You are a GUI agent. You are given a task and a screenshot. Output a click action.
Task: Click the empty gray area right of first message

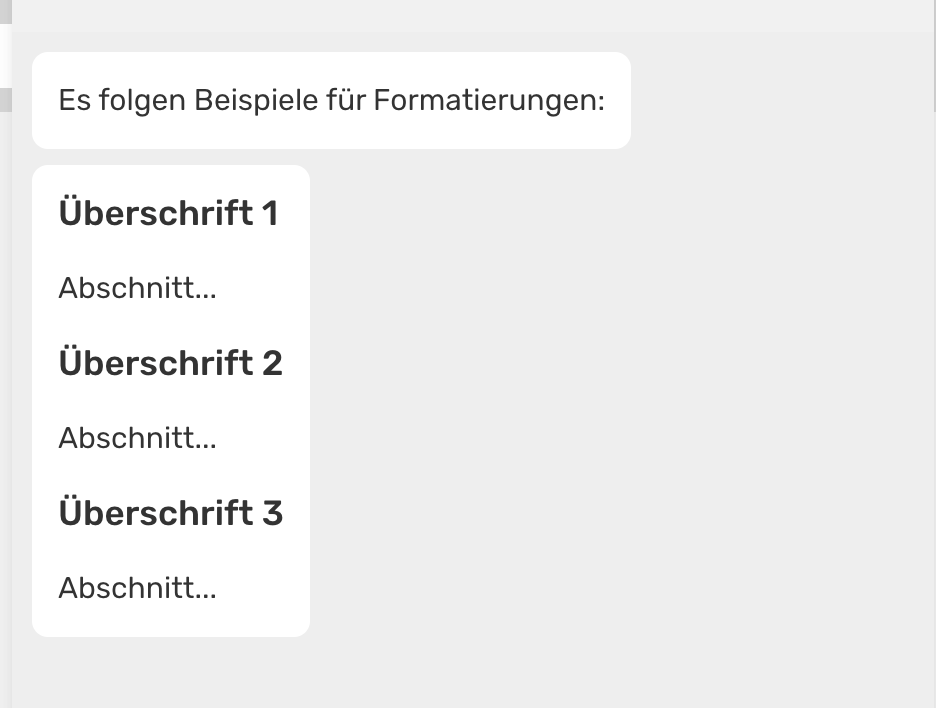(x=780, y=101)
